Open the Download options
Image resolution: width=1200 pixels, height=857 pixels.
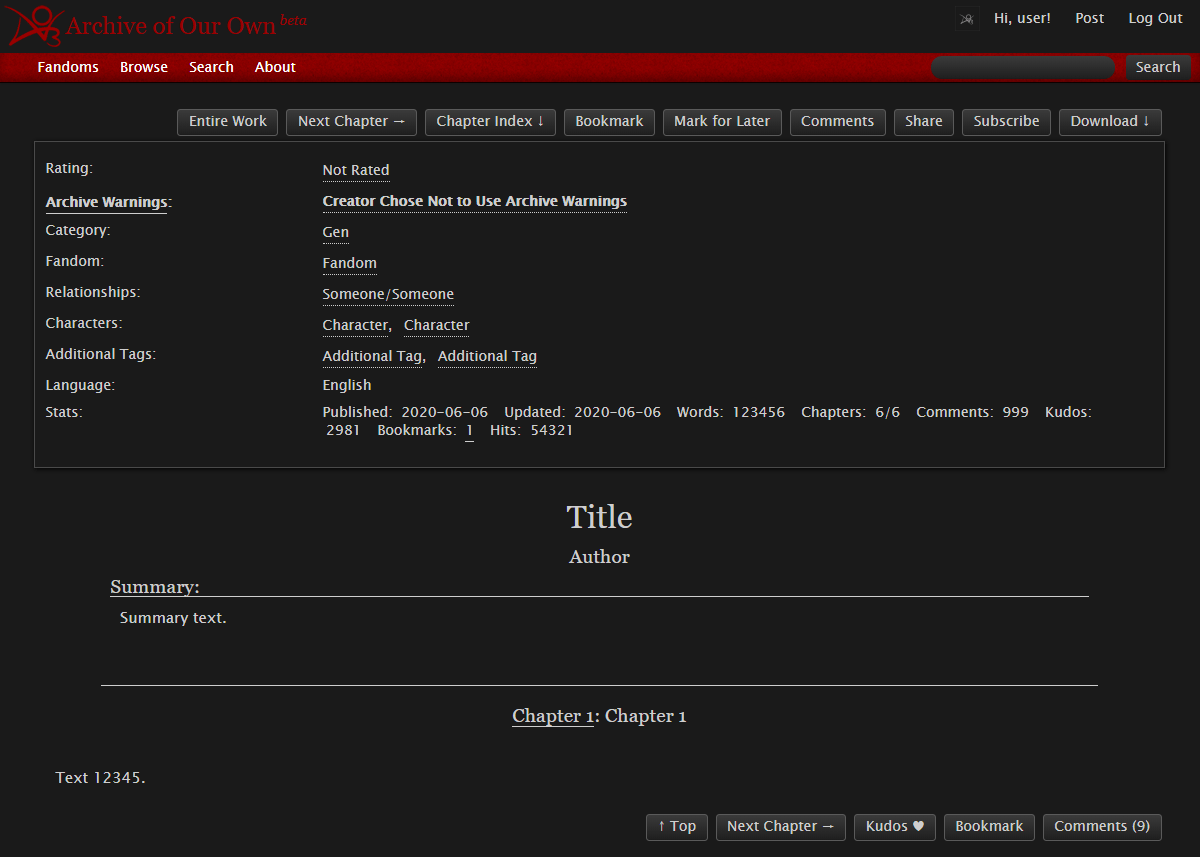point(1110,121)
